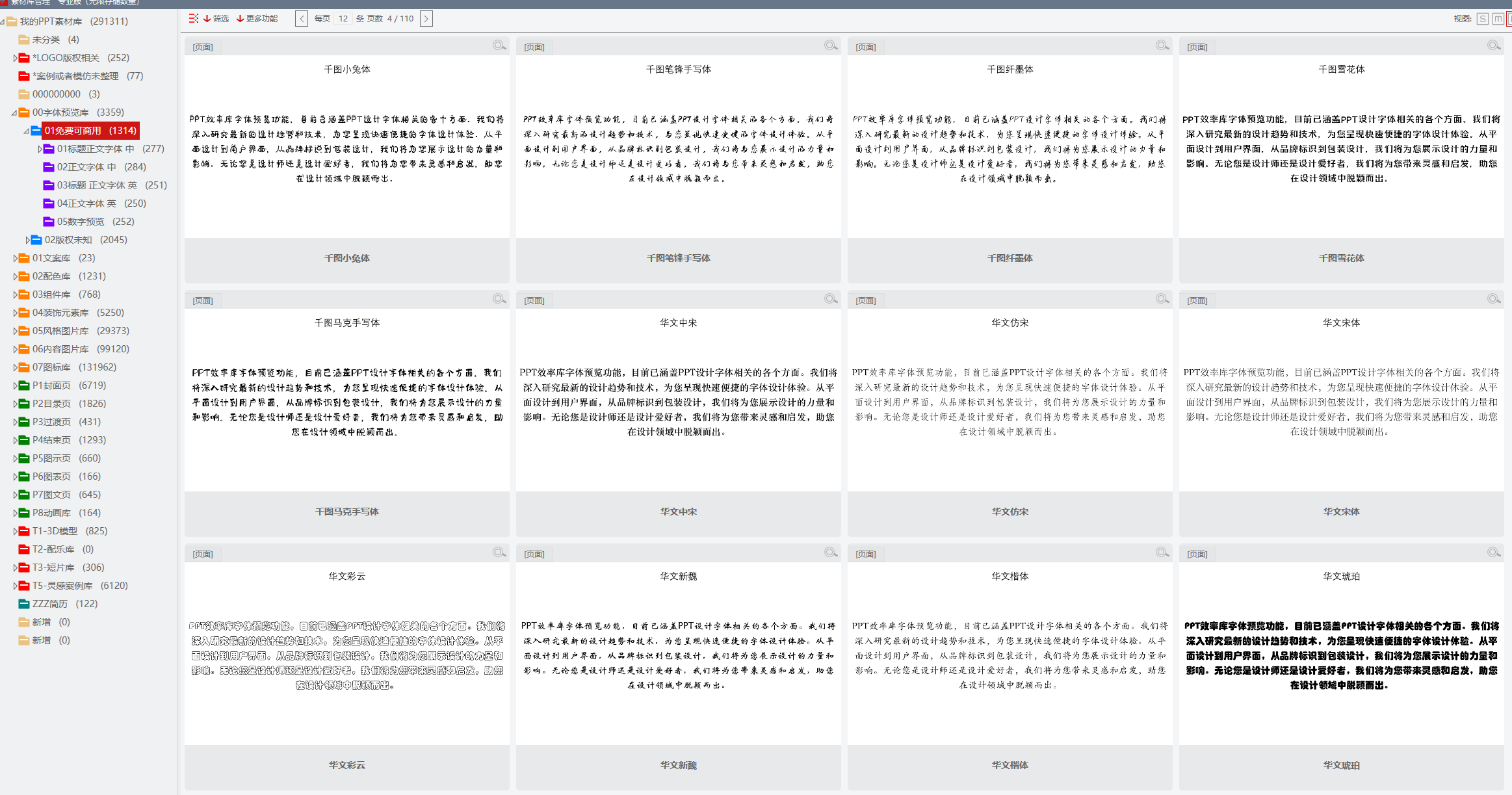Screen dimensions: 1512x795
Task: Select the T2-配乐库 folder
Action: pos(63,549)
